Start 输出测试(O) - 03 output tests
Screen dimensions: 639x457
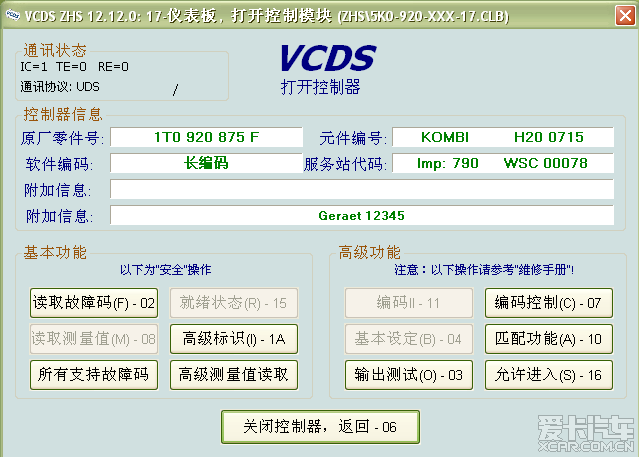coord(409,375)
